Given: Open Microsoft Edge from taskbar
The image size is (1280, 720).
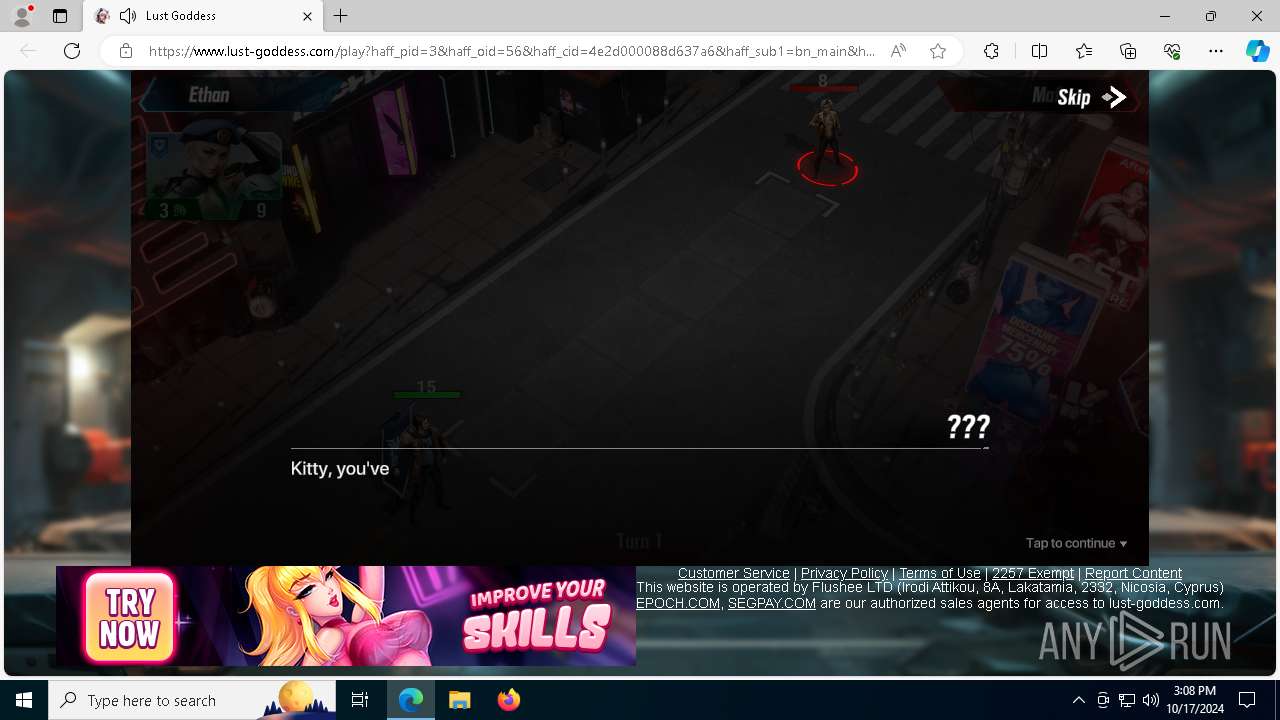Looking at the screenshot, I should 411,700.
